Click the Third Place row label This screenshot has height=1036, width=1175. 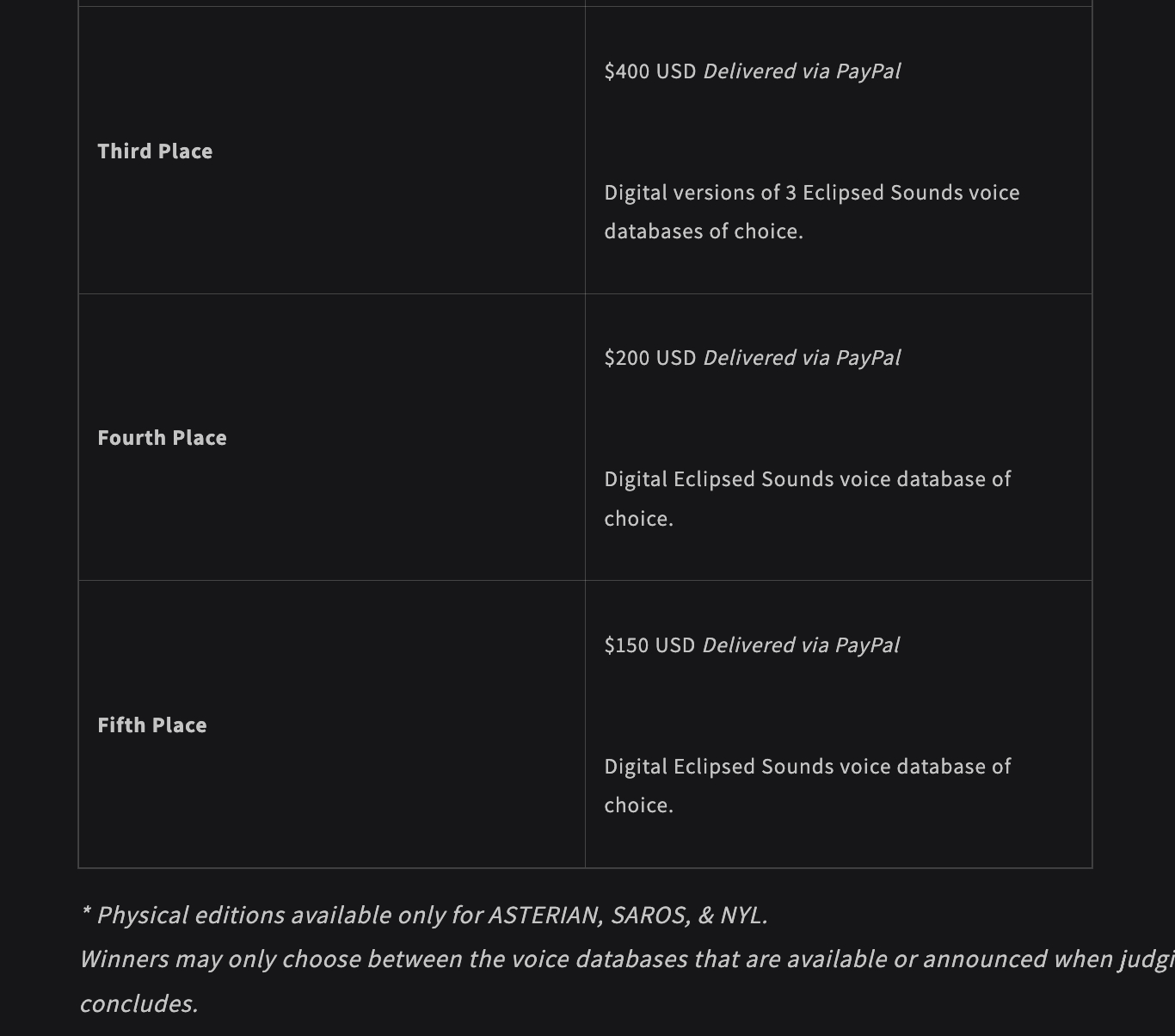155,151
